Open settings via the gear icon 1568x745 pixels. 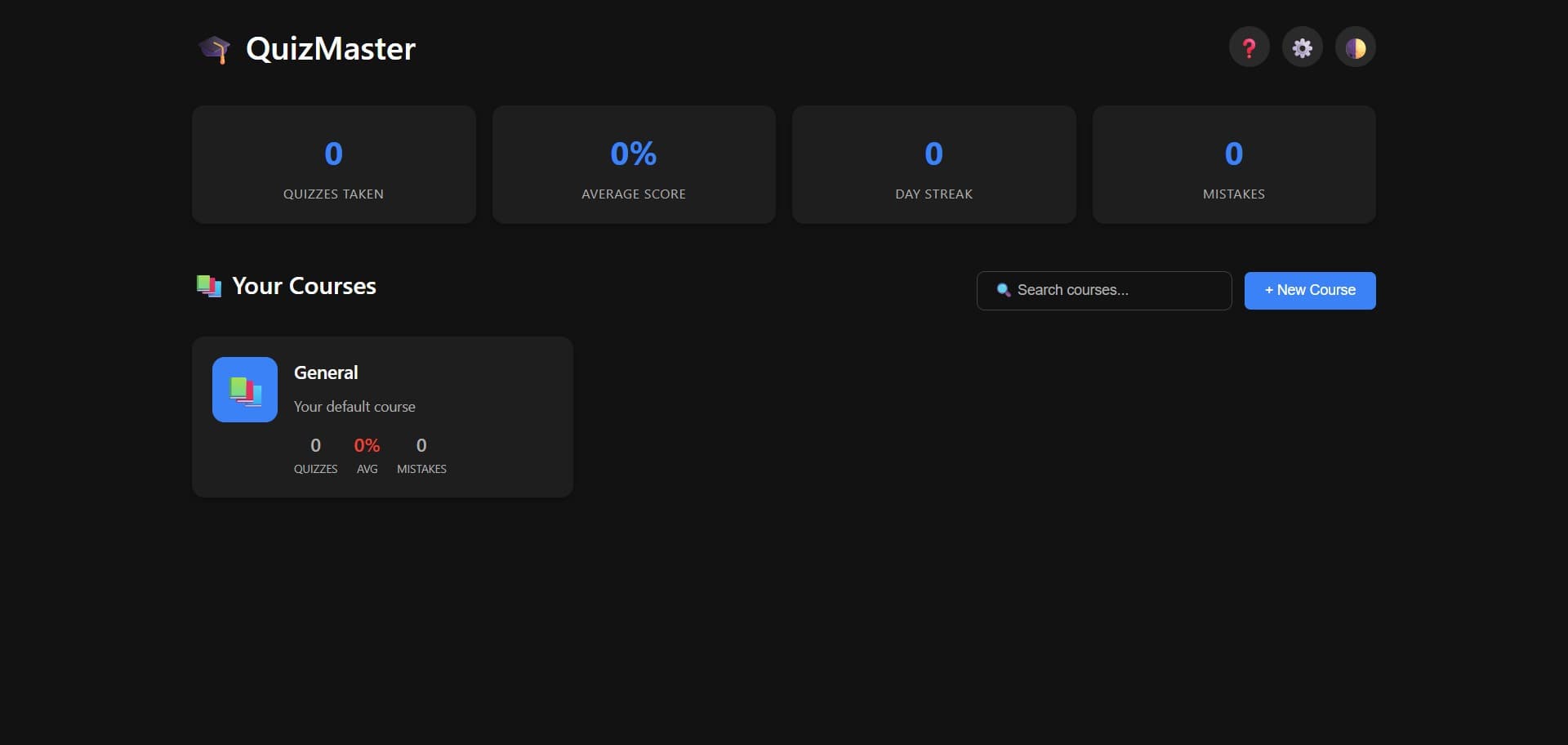coord(1302,48)
